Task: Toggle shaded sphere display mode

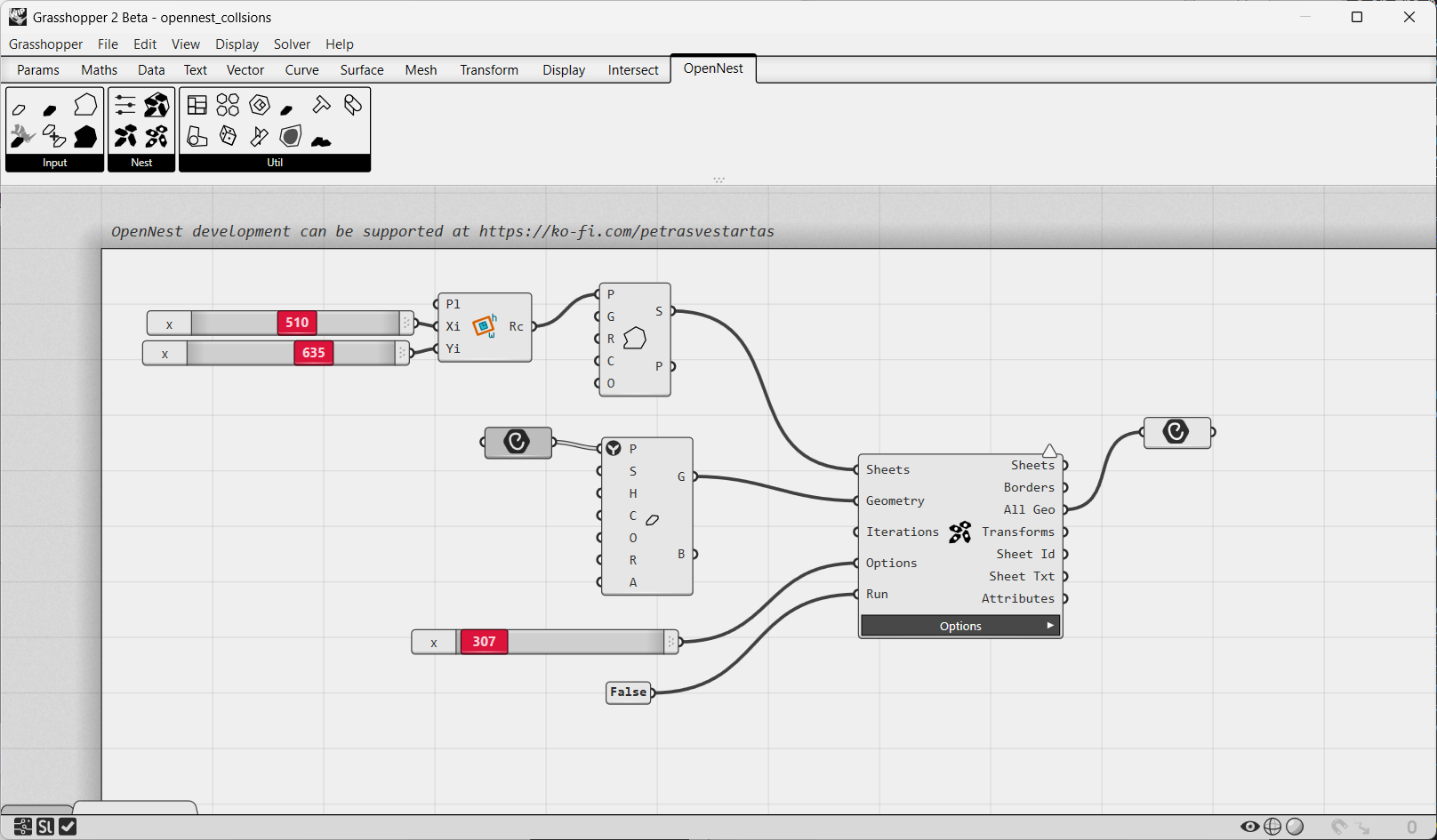Action: 1295,827
